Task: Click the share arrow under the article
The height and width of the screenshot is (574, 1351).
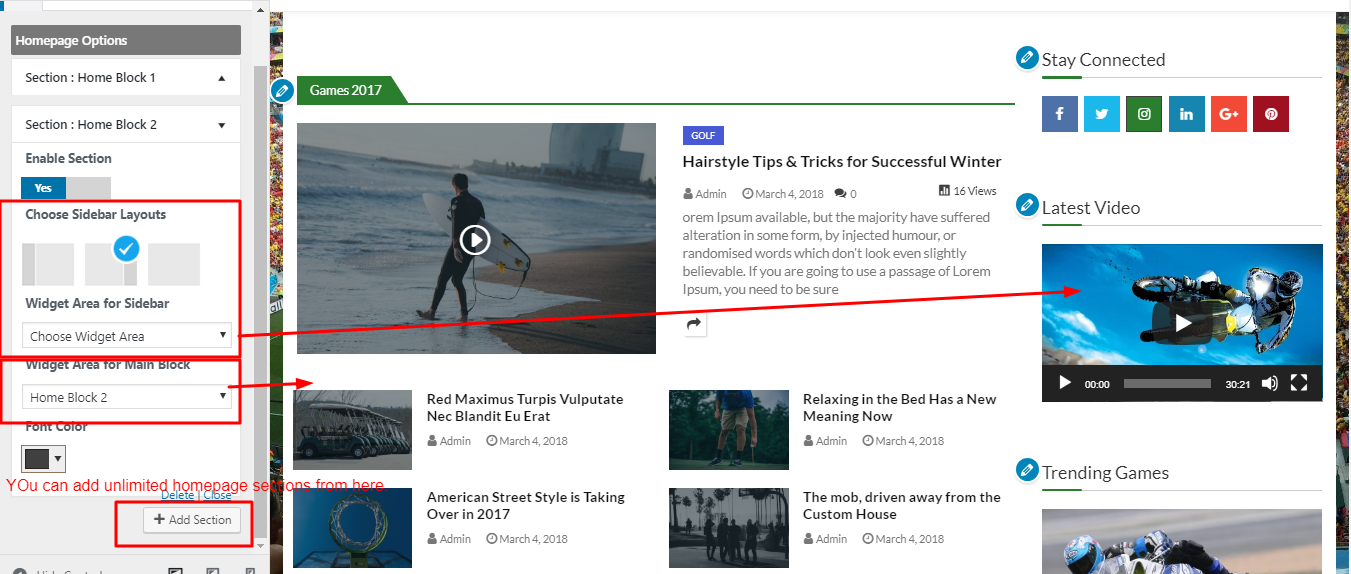Action: point(695,324)
